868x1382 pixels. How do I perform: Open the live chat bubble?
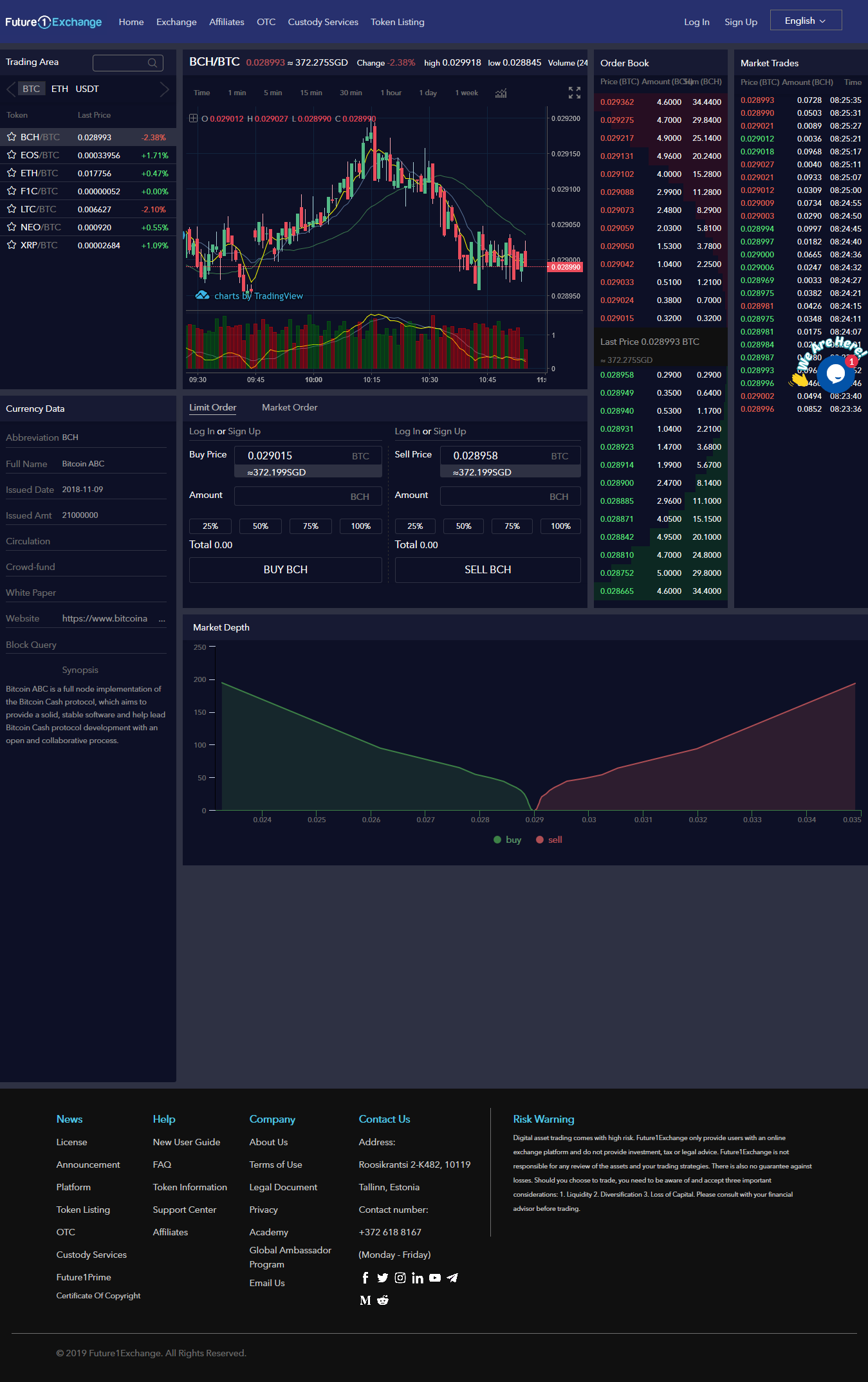click(836, 373)
